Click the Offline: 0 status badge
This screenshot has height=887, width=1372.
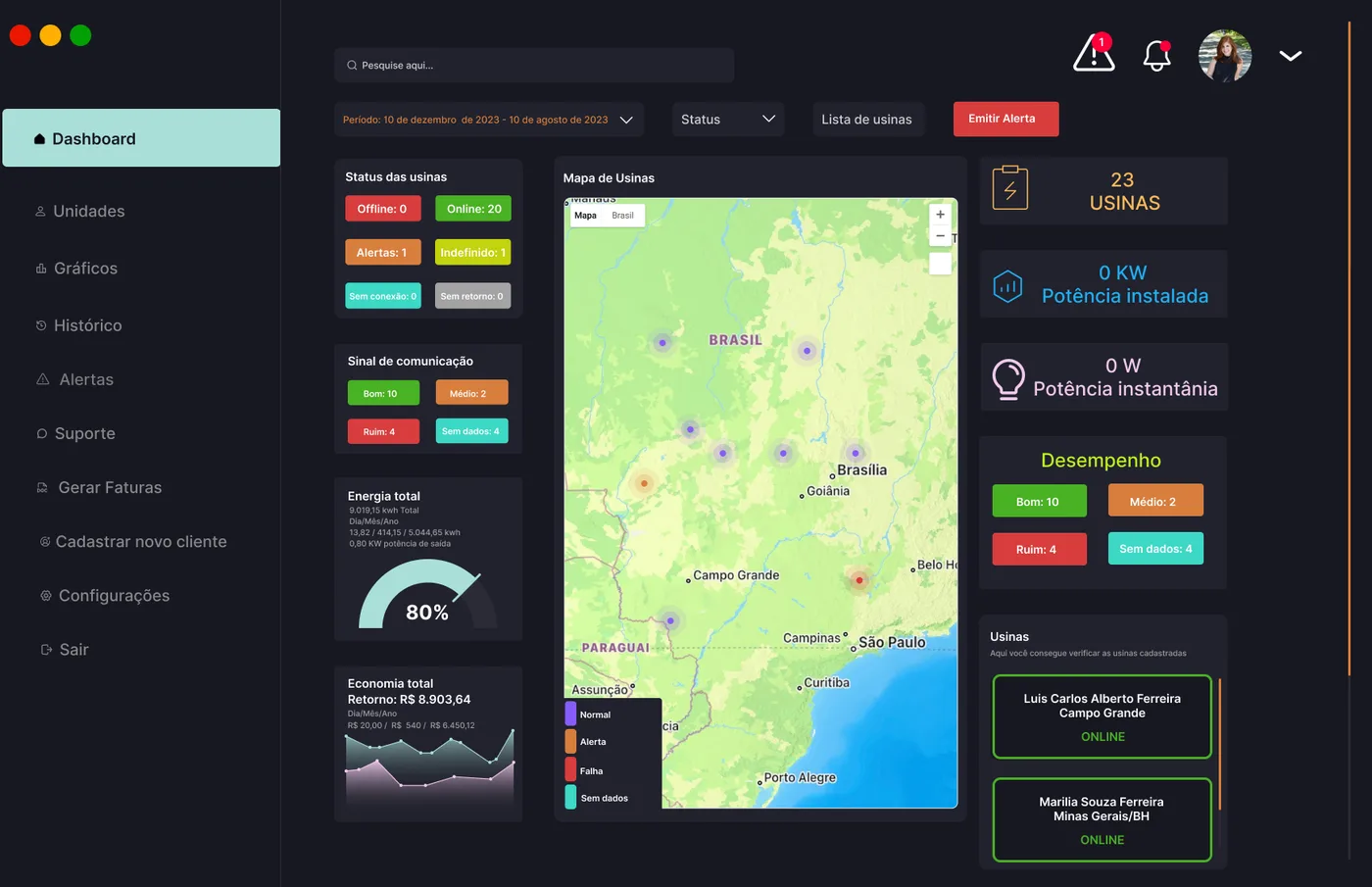tap(382, 209)
